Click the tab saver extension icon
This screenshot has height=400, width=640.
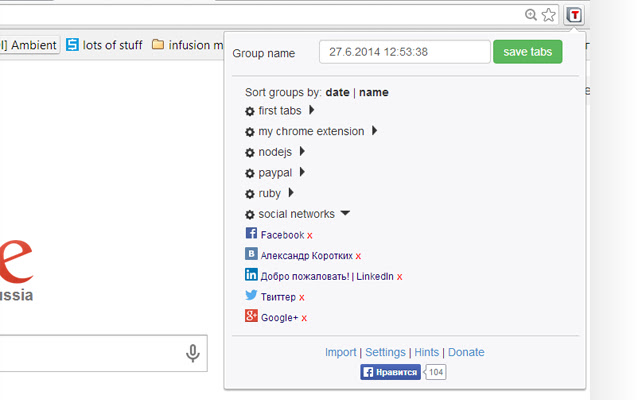pos(574,15)
